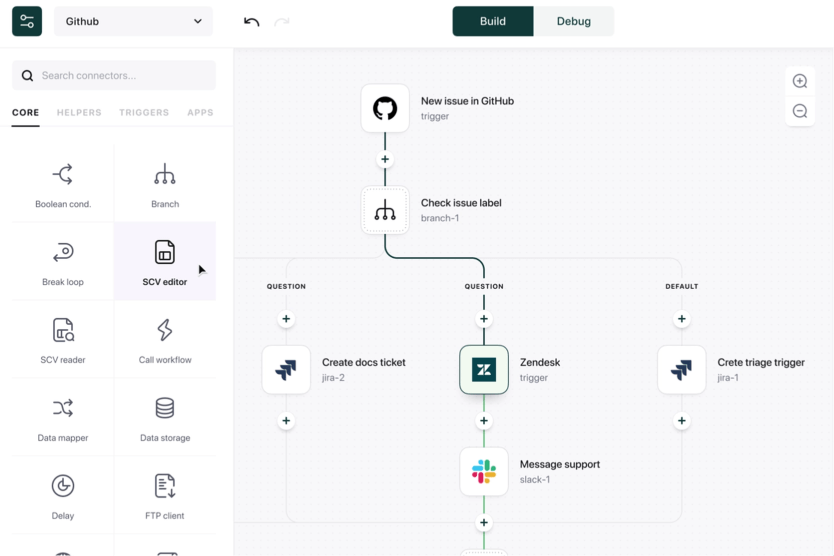Click the DEFAULT branch label
The height and width of the screenshot is (556, 834).
click(x=682, y=286)
